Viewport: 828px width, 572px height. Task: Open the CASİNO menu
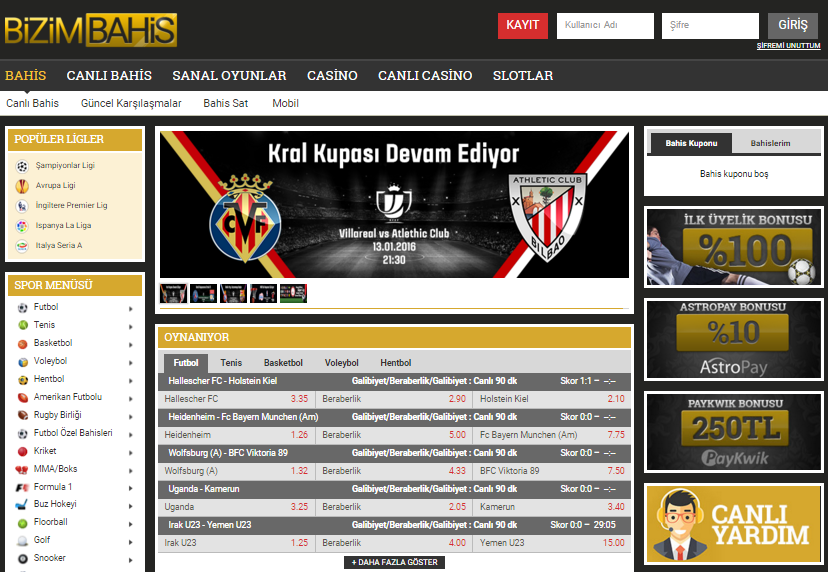click(x=332, y=76)
